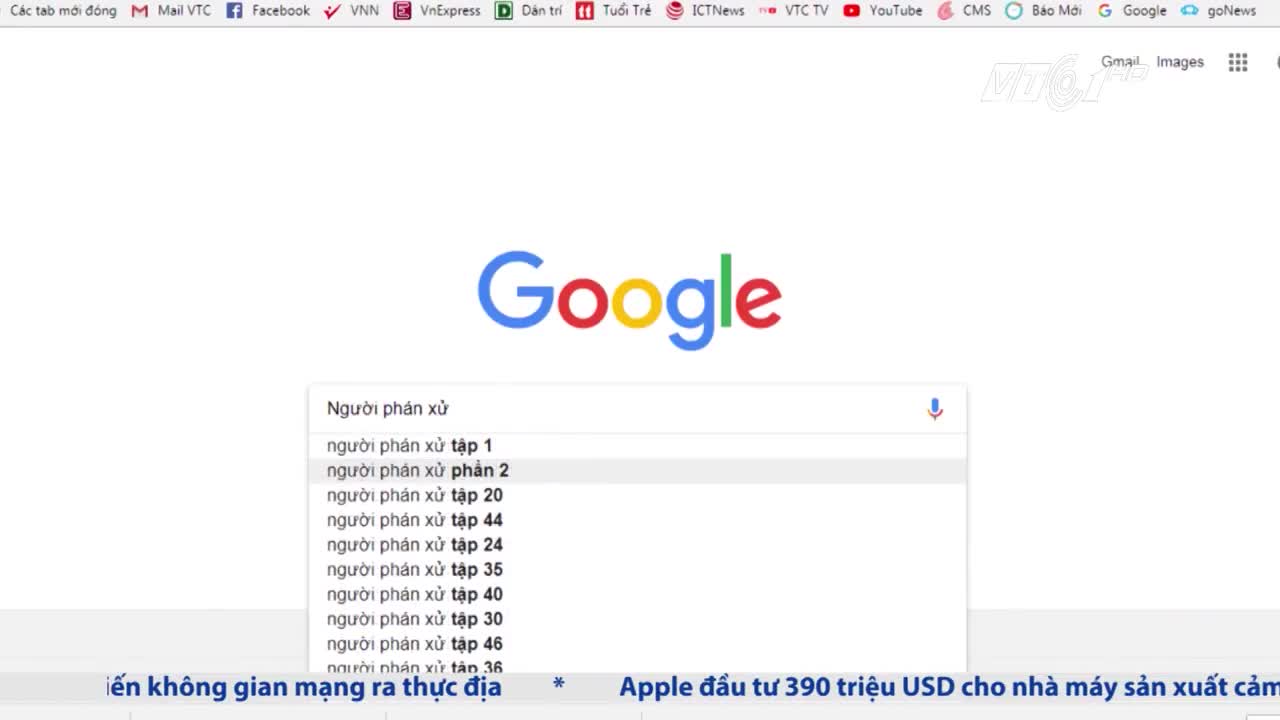
Task: Open the Tuổi Trẻ bookmark
Action: [x=614, y=11]
